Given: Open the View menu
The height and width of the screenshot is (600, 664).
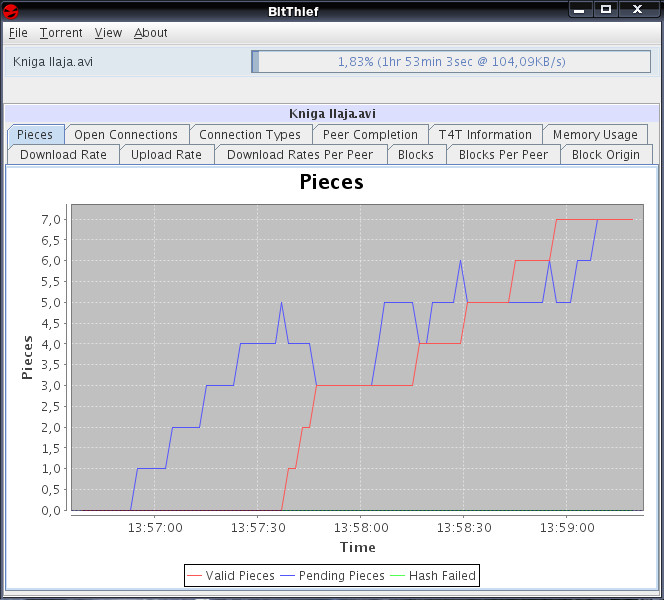Looking at the screenshot, I should pyautogui.click(x=108, y=33).
